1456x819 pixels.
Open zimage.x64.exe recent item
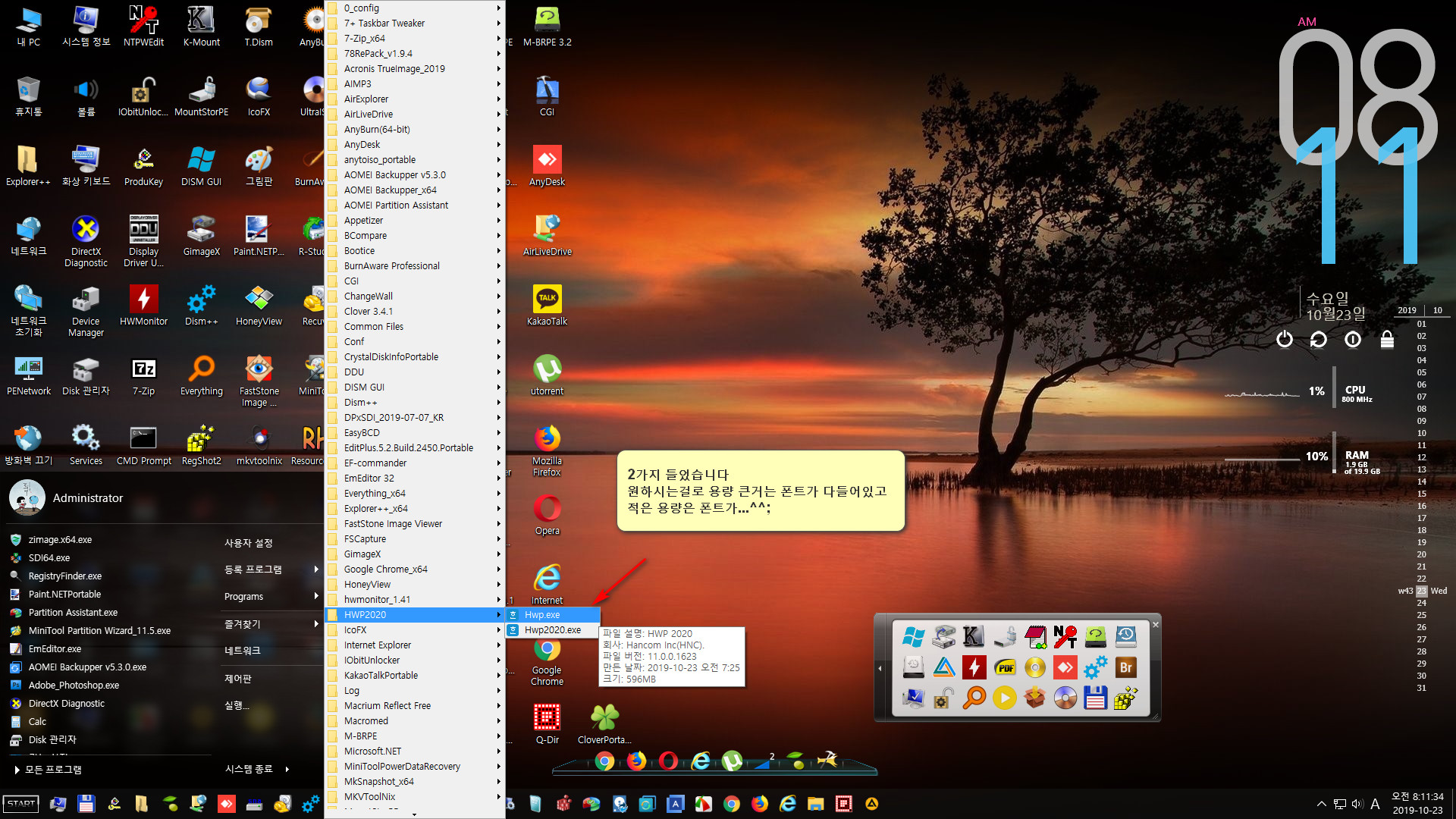pos(61,539)
